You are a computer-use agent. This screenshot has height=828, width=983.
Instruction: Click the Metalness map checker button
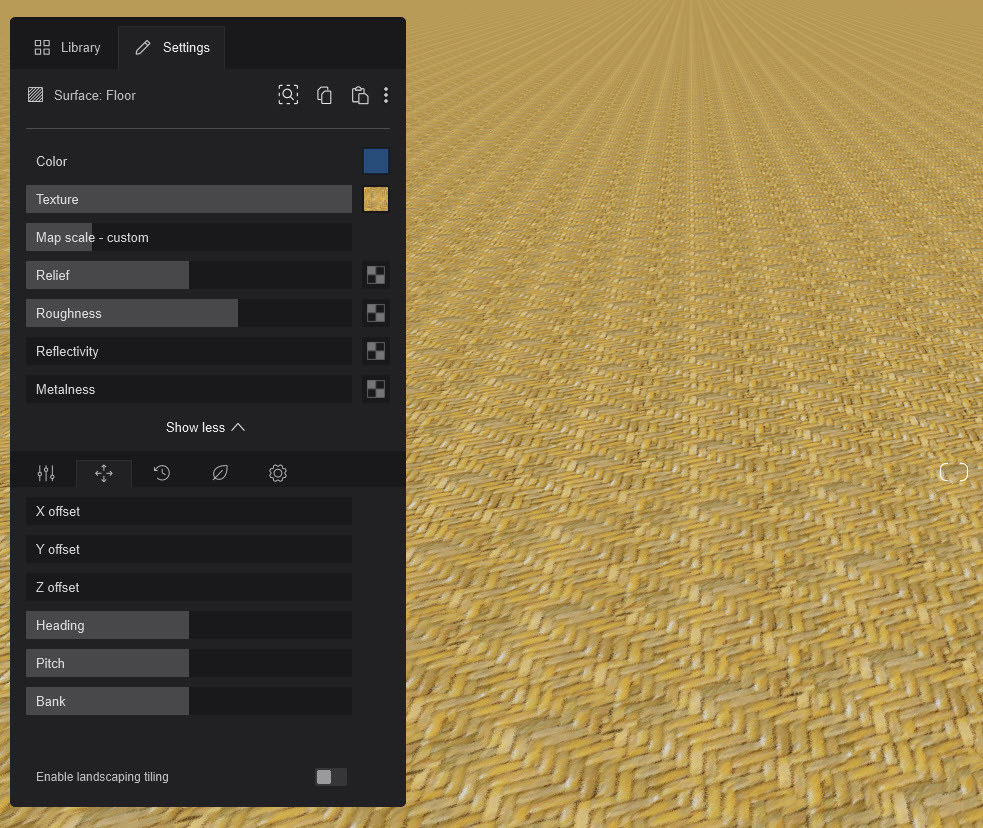pos(376,389)
